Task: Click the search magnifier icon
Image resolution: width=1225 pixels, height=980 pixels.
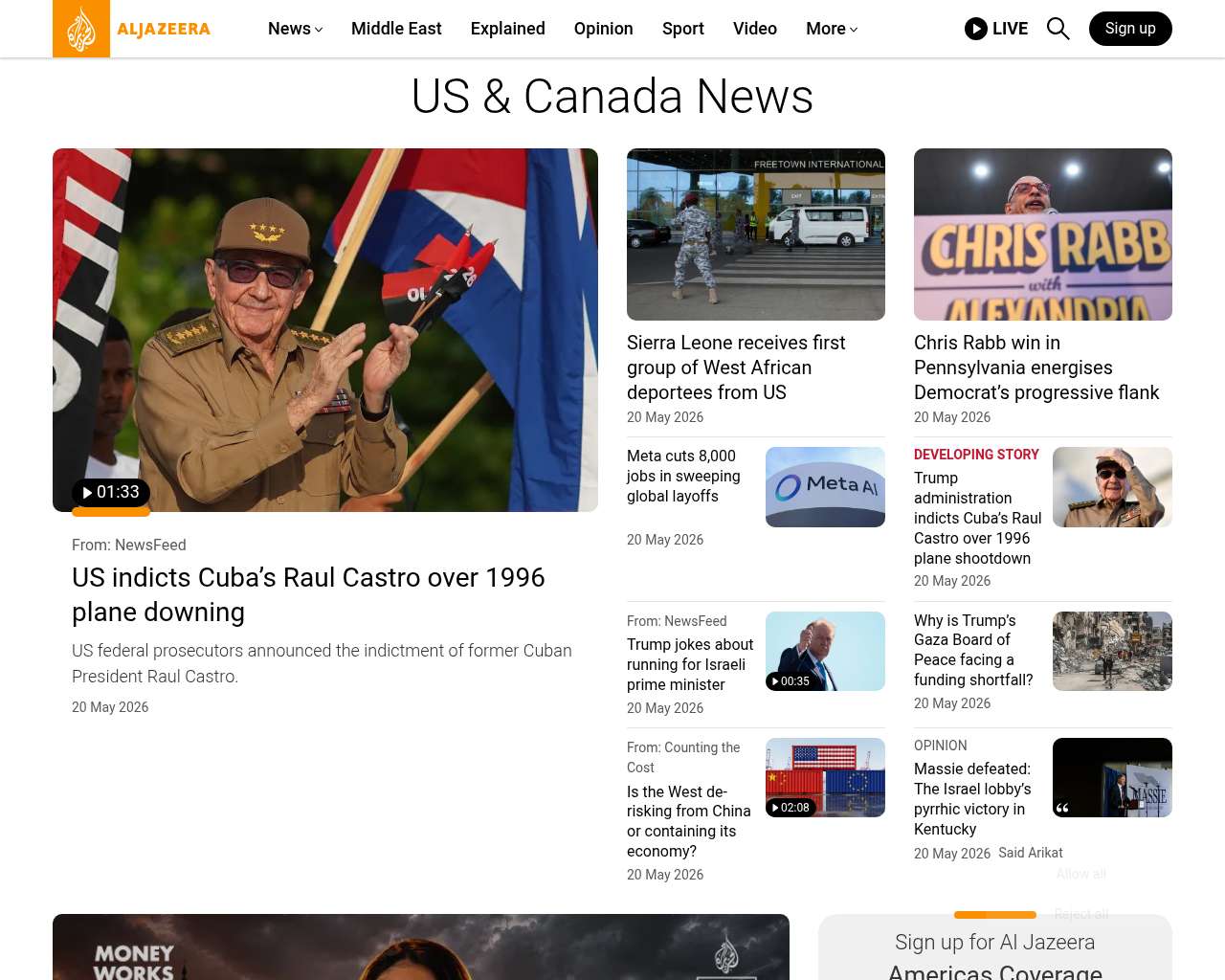Action: [1058, 29]
